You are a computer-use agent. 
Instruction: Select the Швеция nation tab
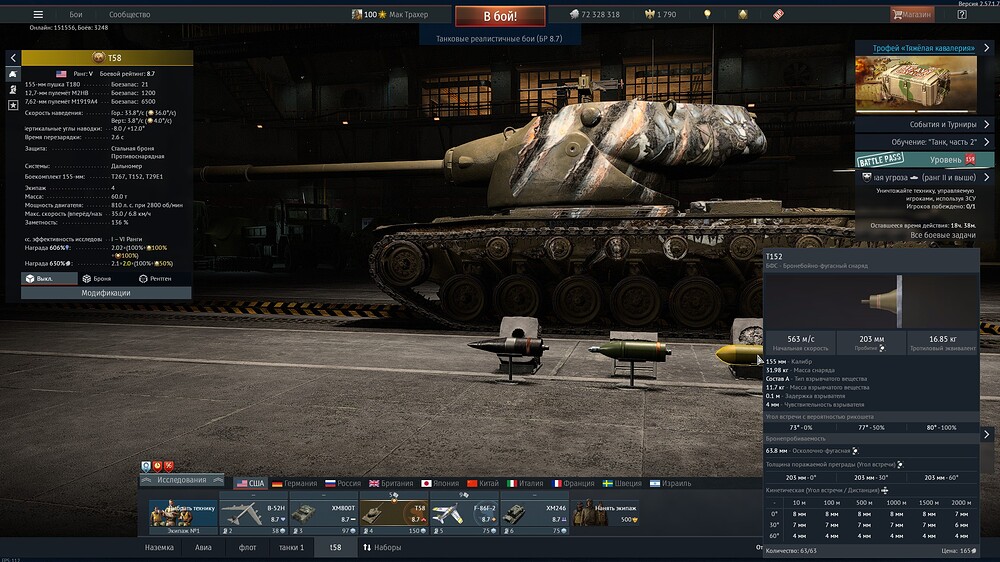point(622,484)
